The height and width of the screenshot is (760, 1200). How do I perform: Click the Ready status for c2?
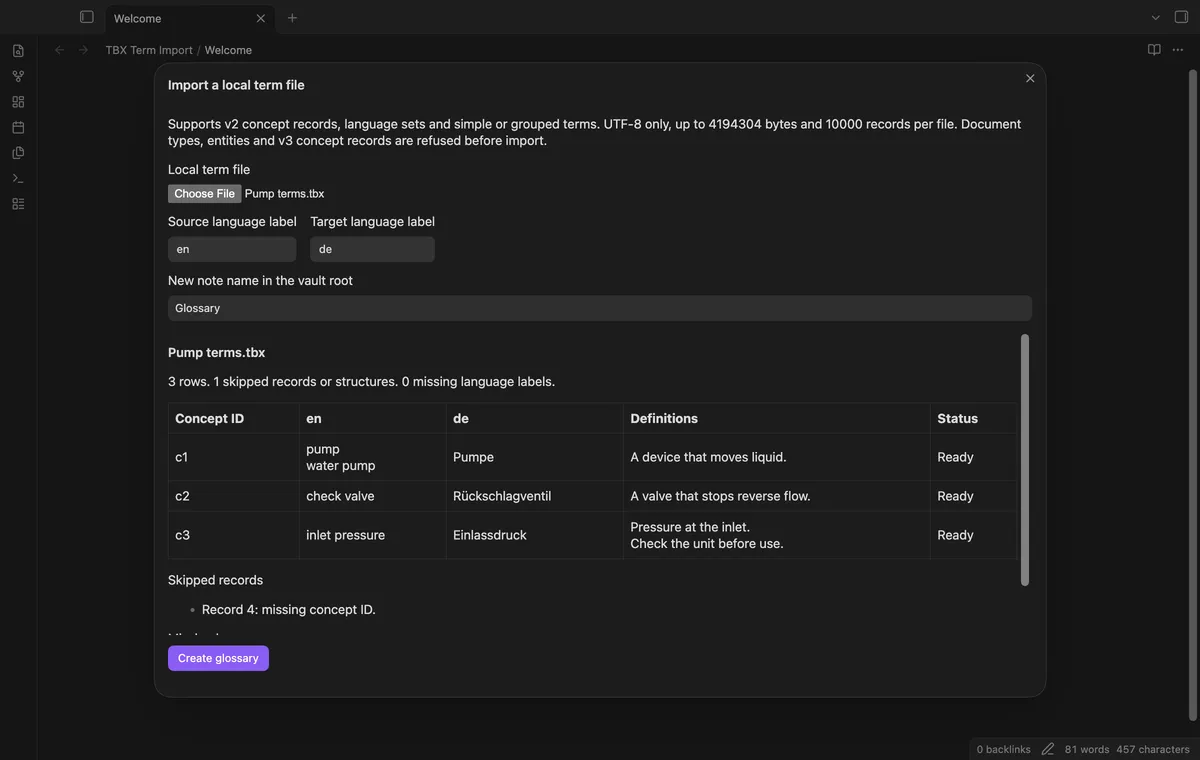(x=955, y=496)
